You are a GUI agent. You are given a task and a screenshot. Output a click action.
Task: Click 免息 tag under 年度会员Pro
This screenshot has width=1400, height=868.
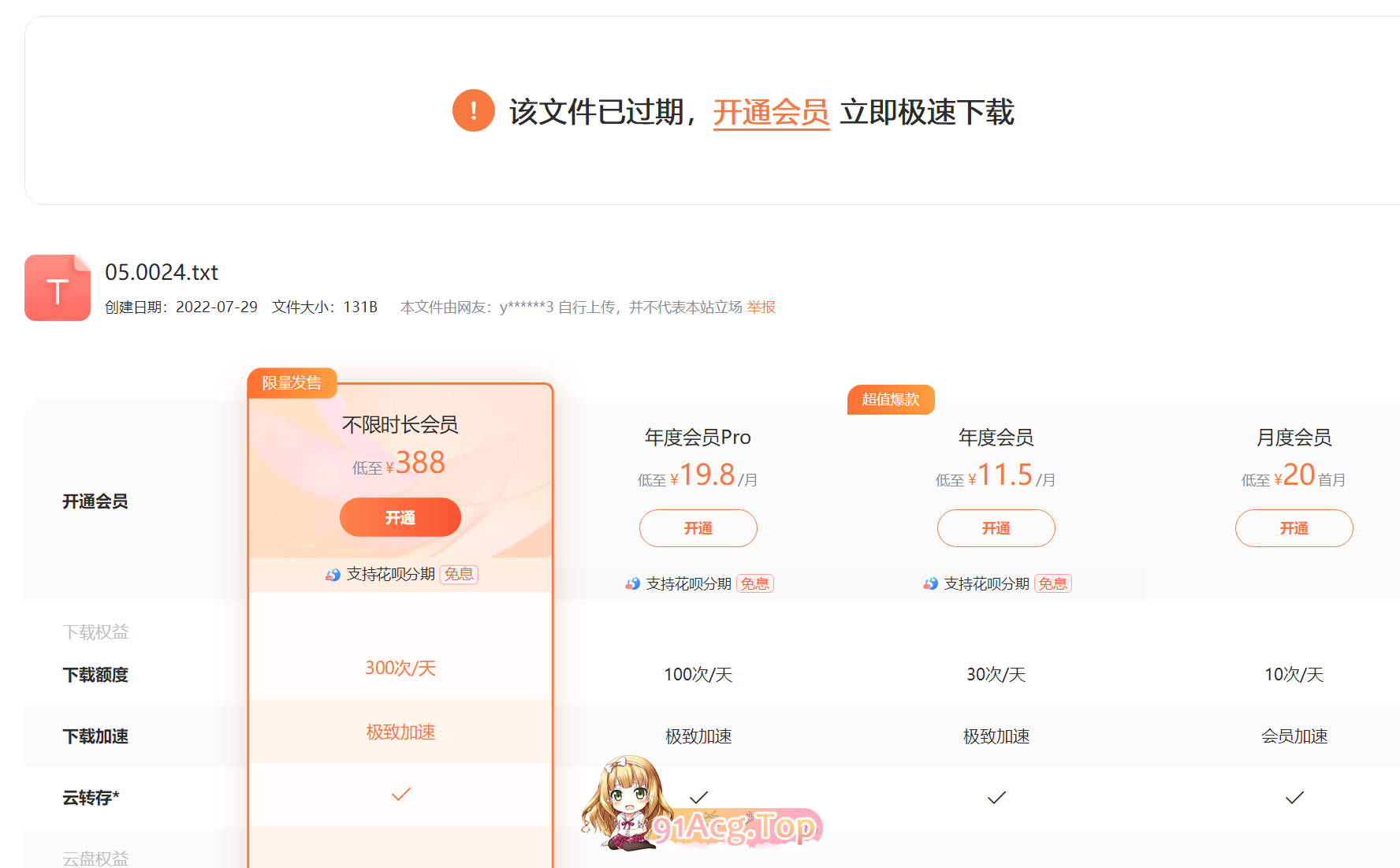tap(754, 584)
